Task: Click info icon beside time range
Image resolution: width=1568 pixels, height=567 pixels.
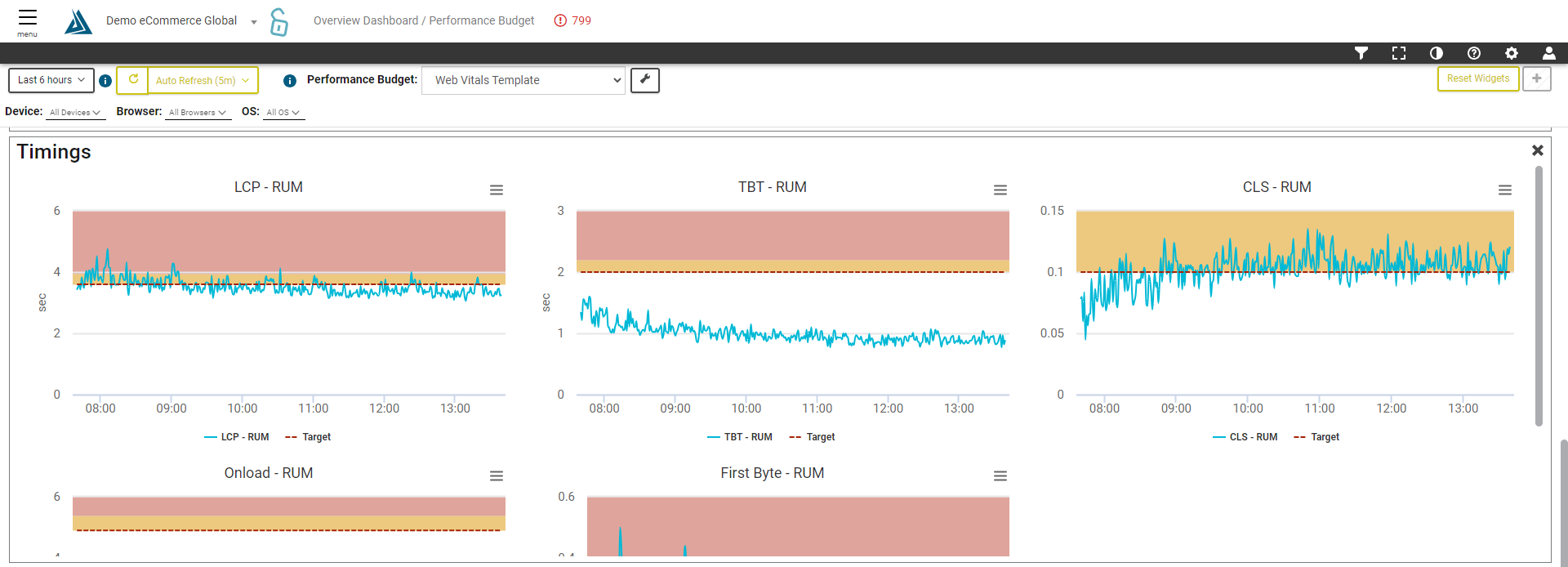Action: point(105,81)
